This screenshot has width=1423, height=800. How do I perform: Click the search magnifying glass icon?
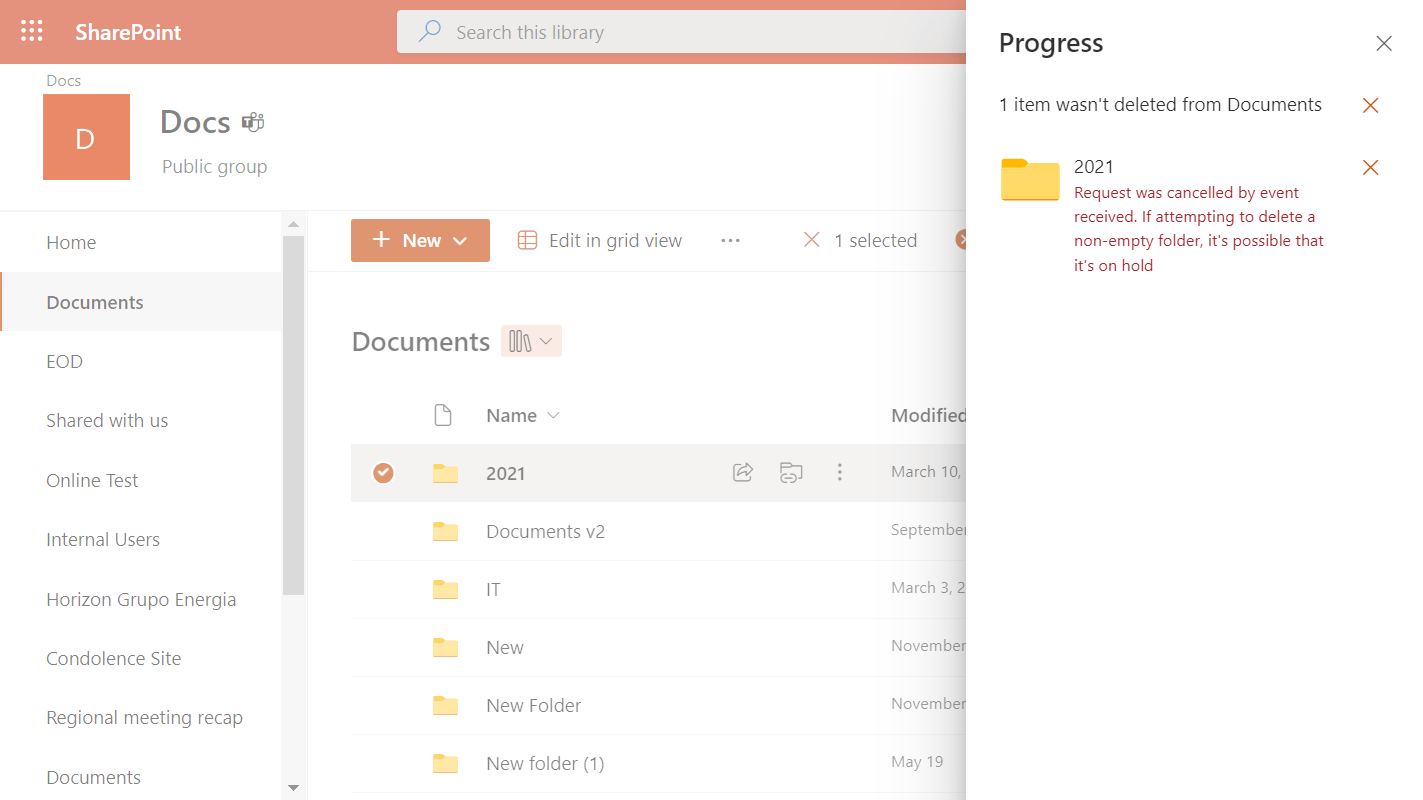coord(430,31)
